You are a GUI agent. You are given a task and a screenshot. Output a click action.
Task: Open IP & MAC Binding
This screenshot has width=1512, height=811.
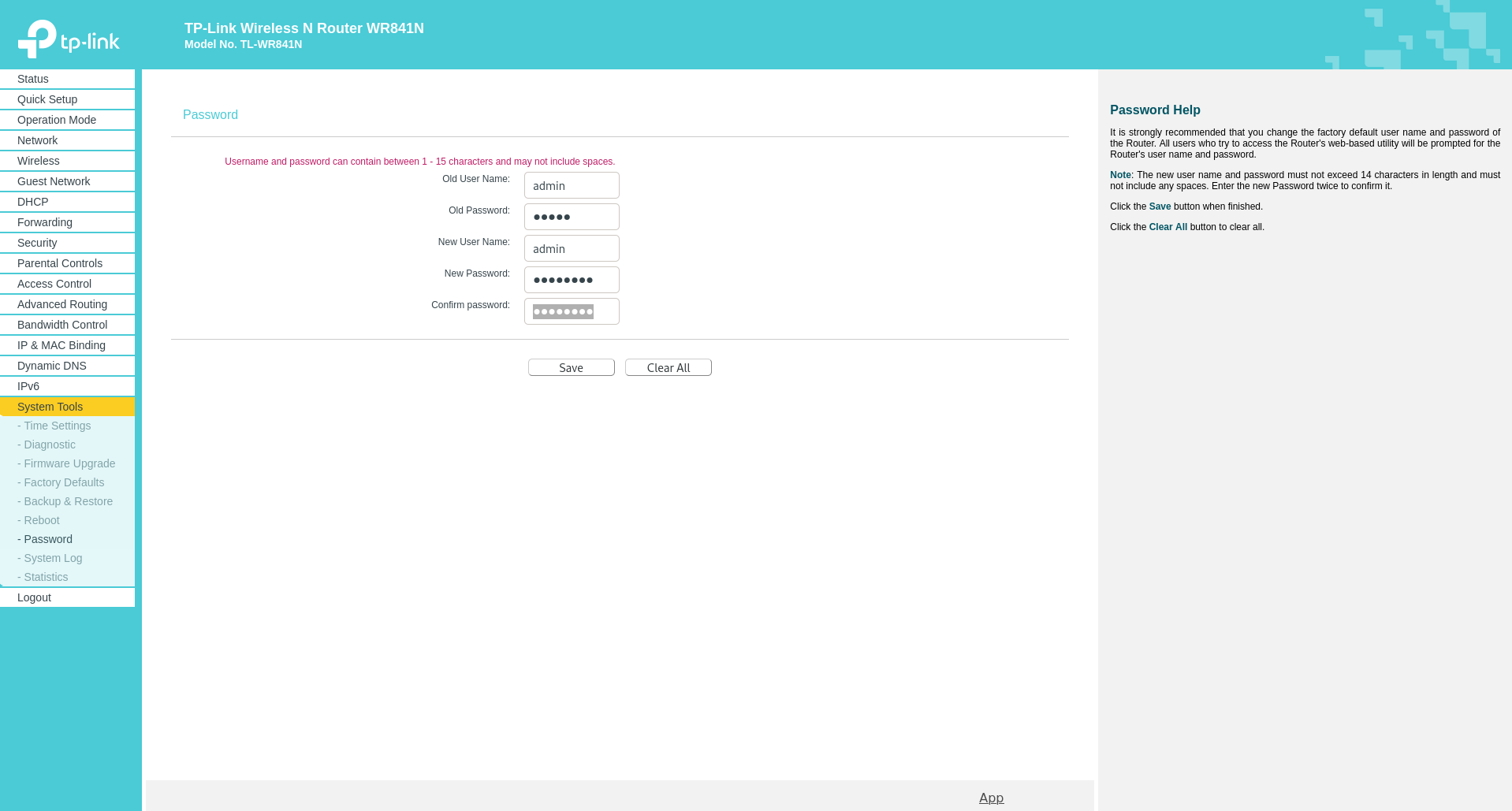(x=67, y=345)
